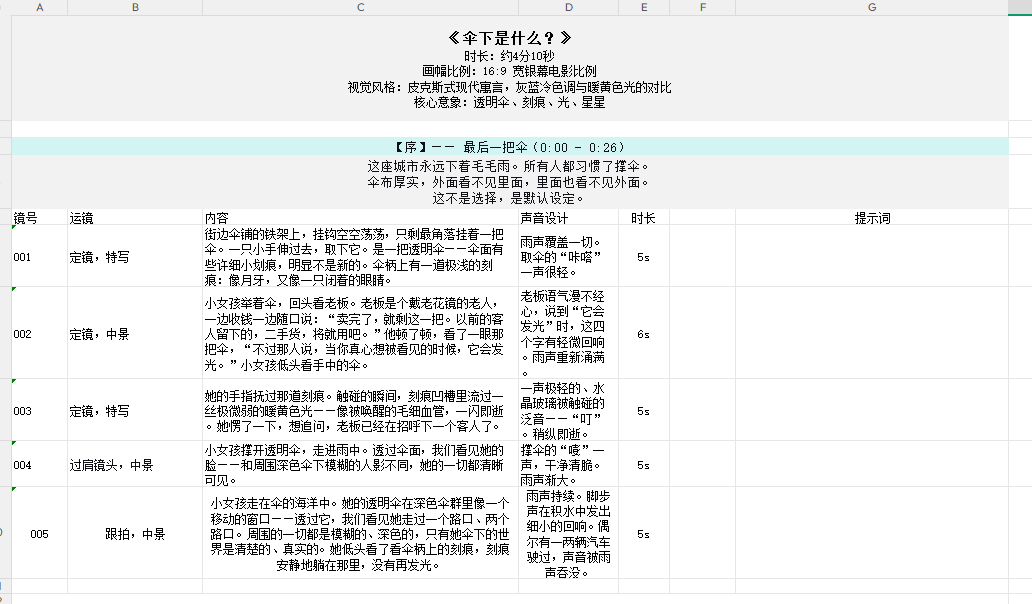Click the 老板语气漫不经心 sound cell
The width and height of the screenshot is (1032, 604).
click(569, 334)
